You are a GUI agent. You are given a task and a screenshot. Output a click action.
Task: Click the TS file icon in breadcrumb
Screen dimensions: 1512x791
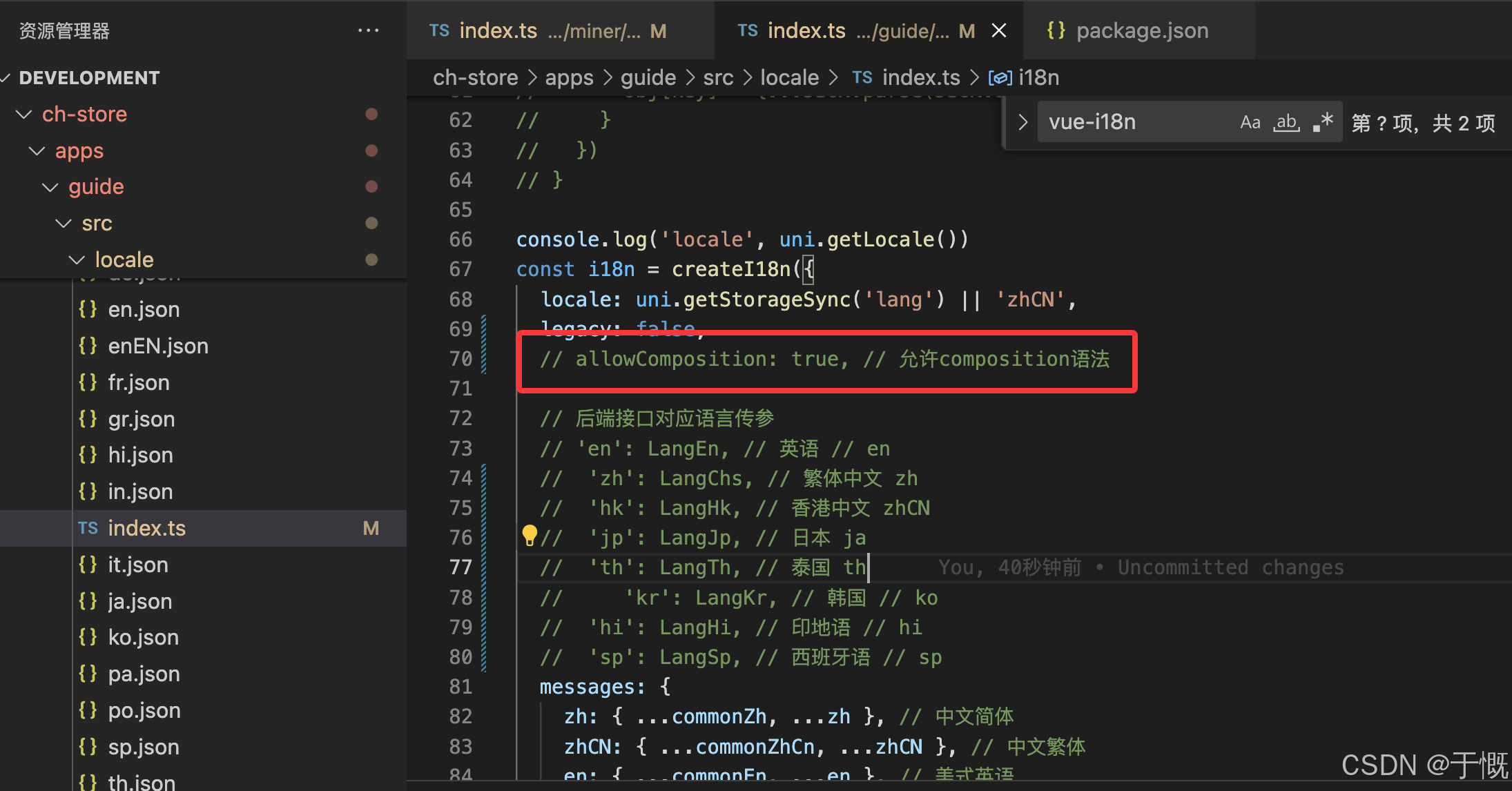(862, 78)
